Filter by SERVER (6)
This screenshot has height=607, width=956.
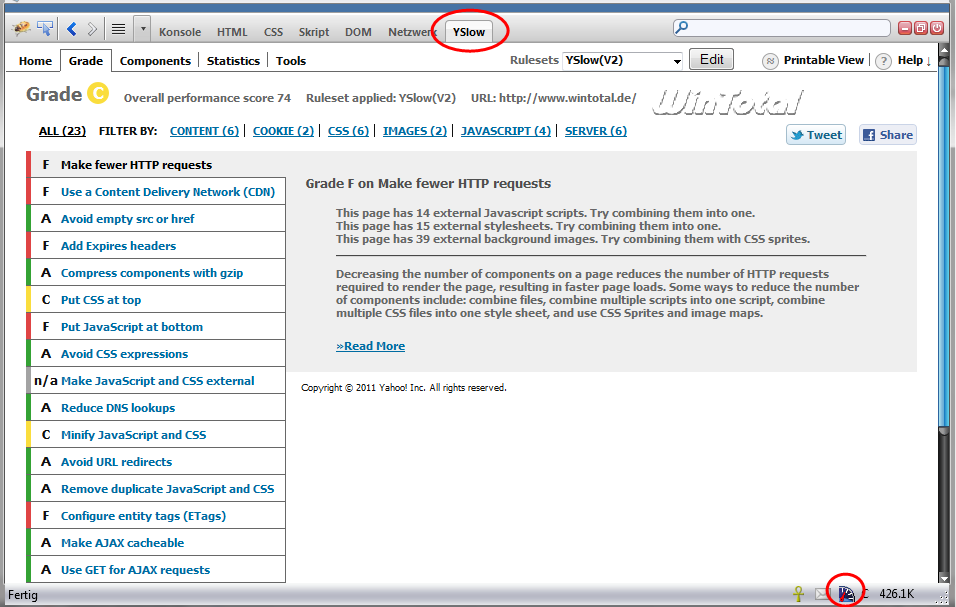(x=596, y=131)
